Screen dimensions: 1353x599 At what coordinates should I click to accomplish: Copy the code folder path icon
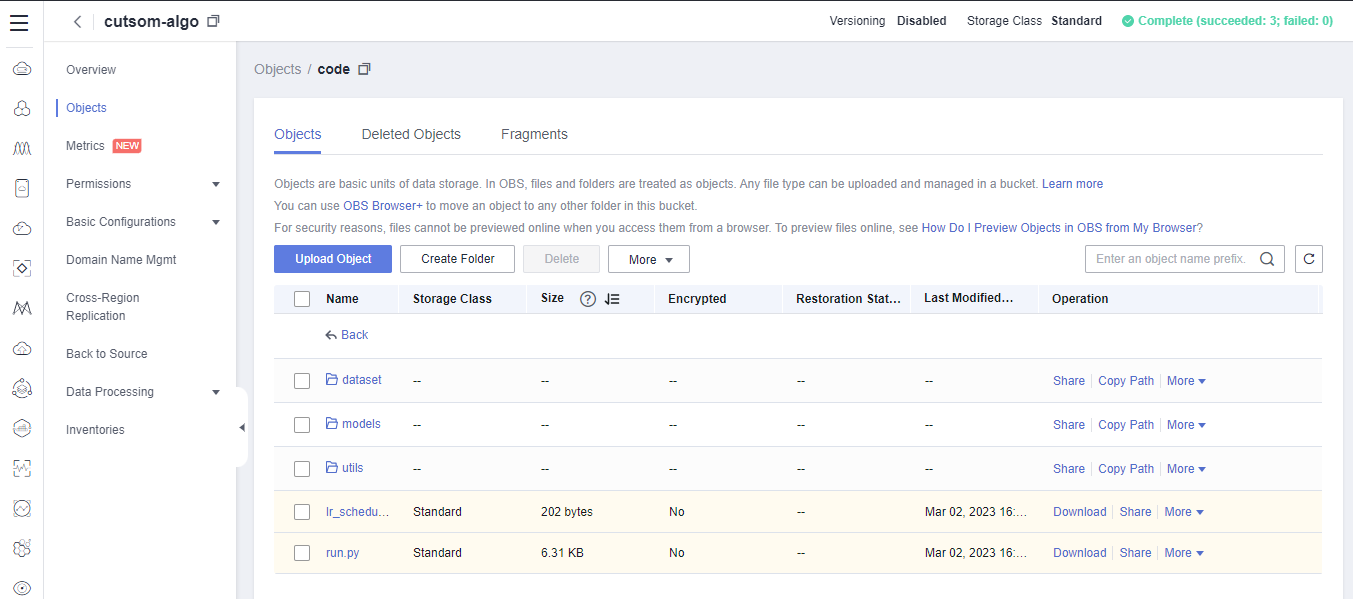[364, 69]
